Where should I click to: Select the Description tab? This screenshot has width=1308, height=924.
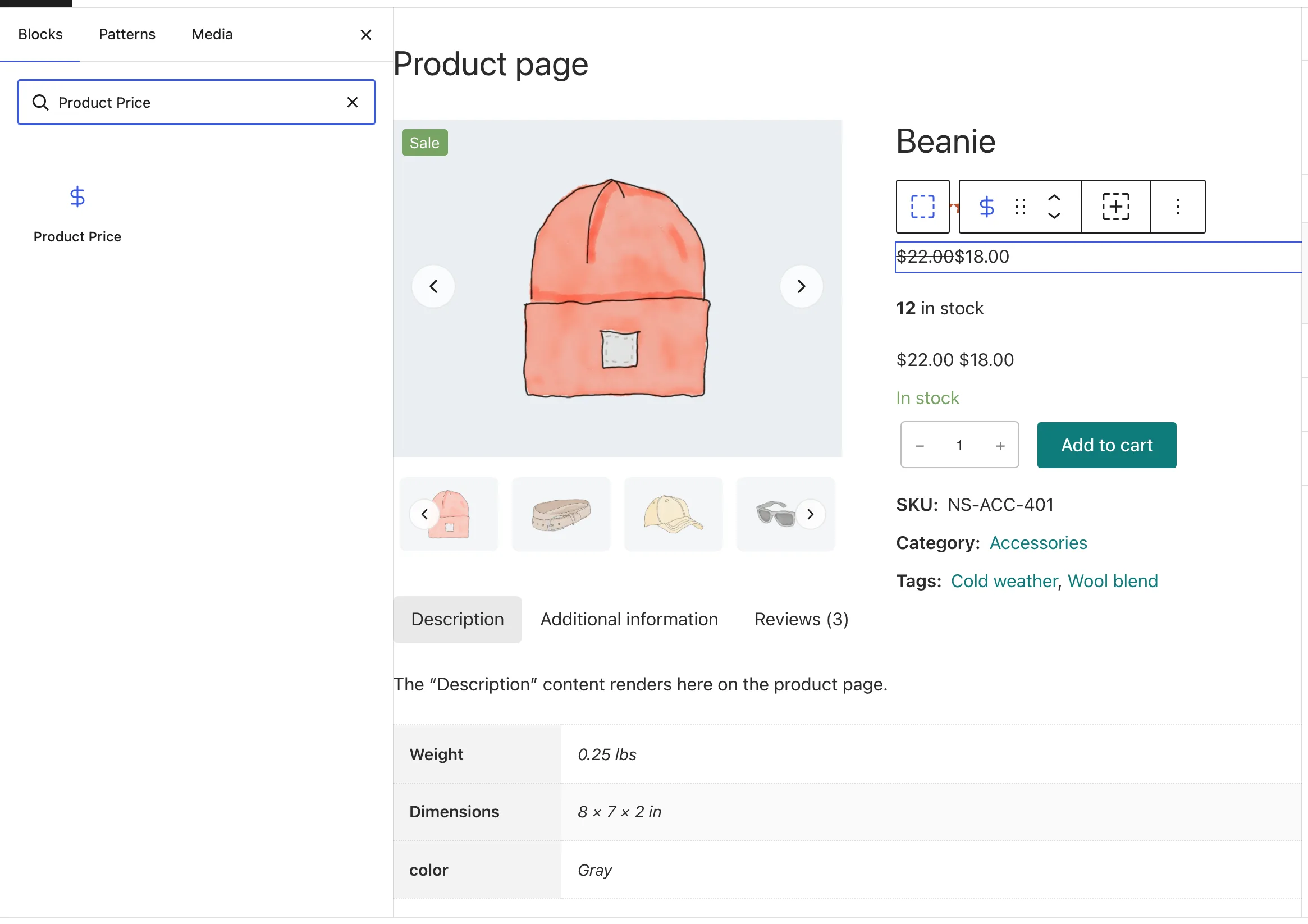coord(458,620)
